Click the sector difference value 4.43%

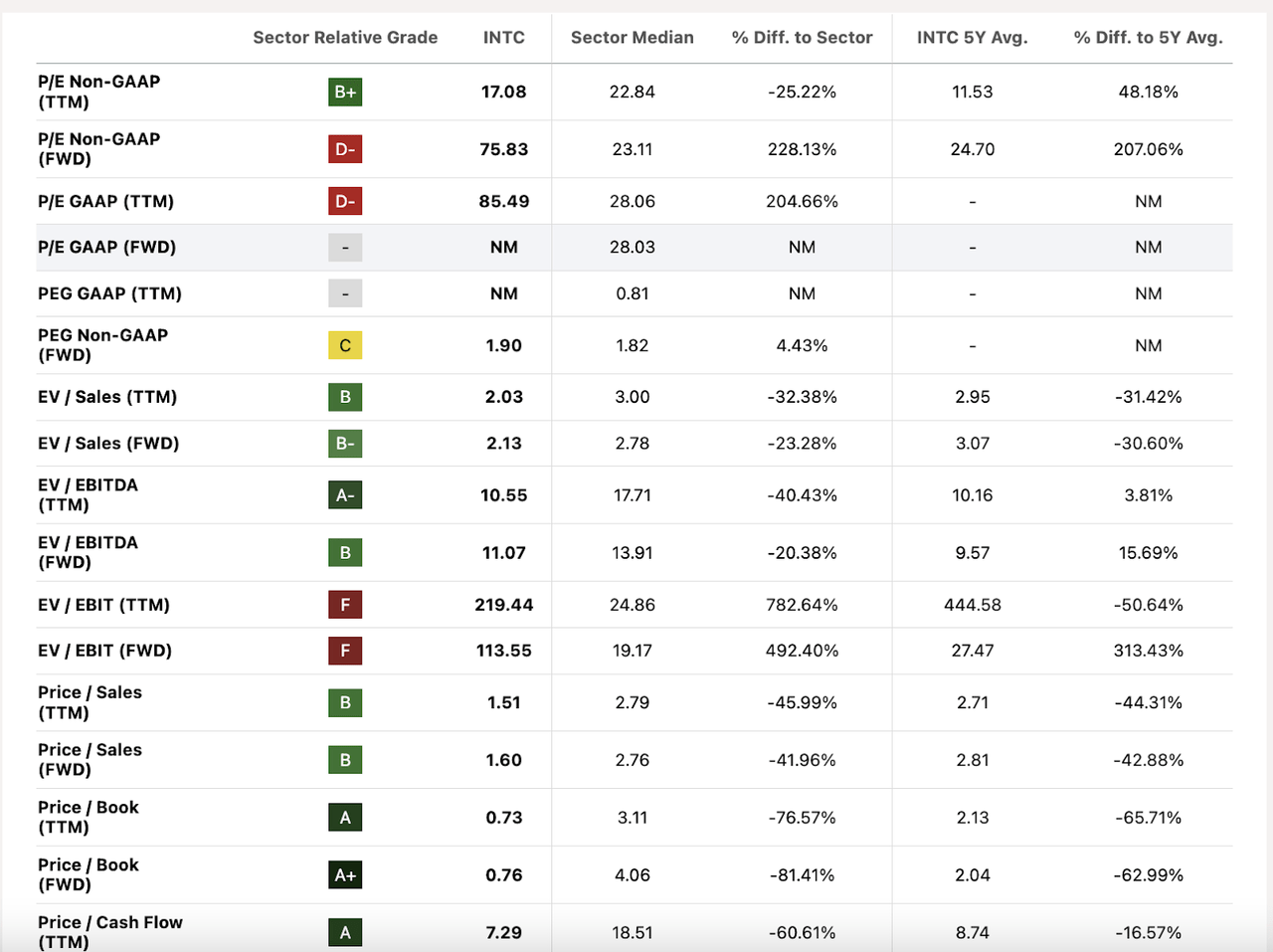[x=802, y=345]
